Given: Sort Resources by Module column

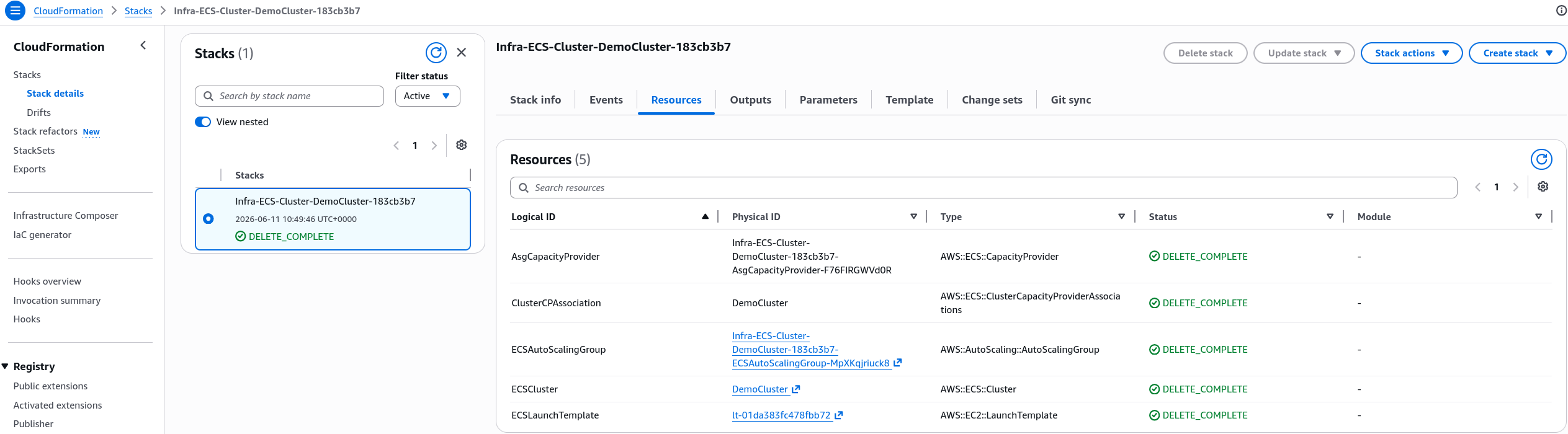Looking at the screenshot, I should pos(1539,216).
